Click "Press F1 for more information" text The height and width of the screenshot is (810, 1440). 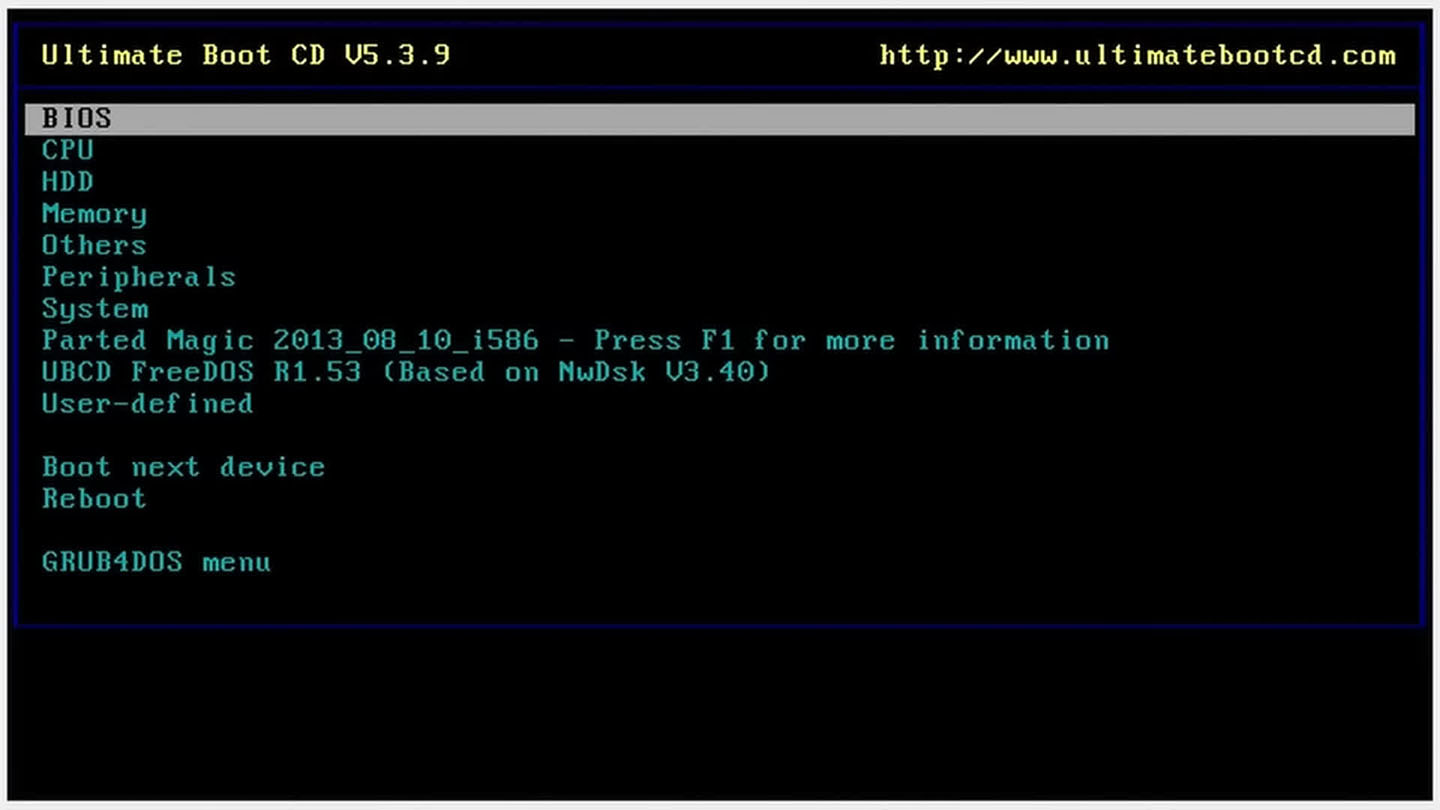coord(851,340)
